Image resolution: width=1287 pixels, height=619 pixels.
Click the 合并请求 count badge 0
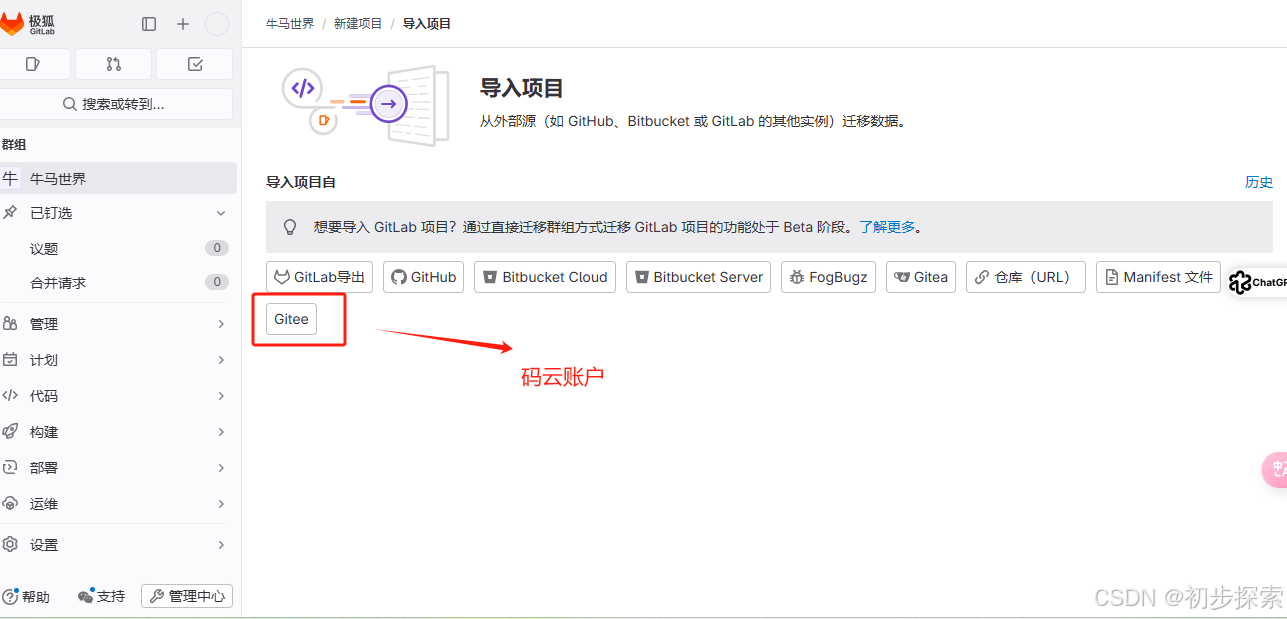(217, 282)
